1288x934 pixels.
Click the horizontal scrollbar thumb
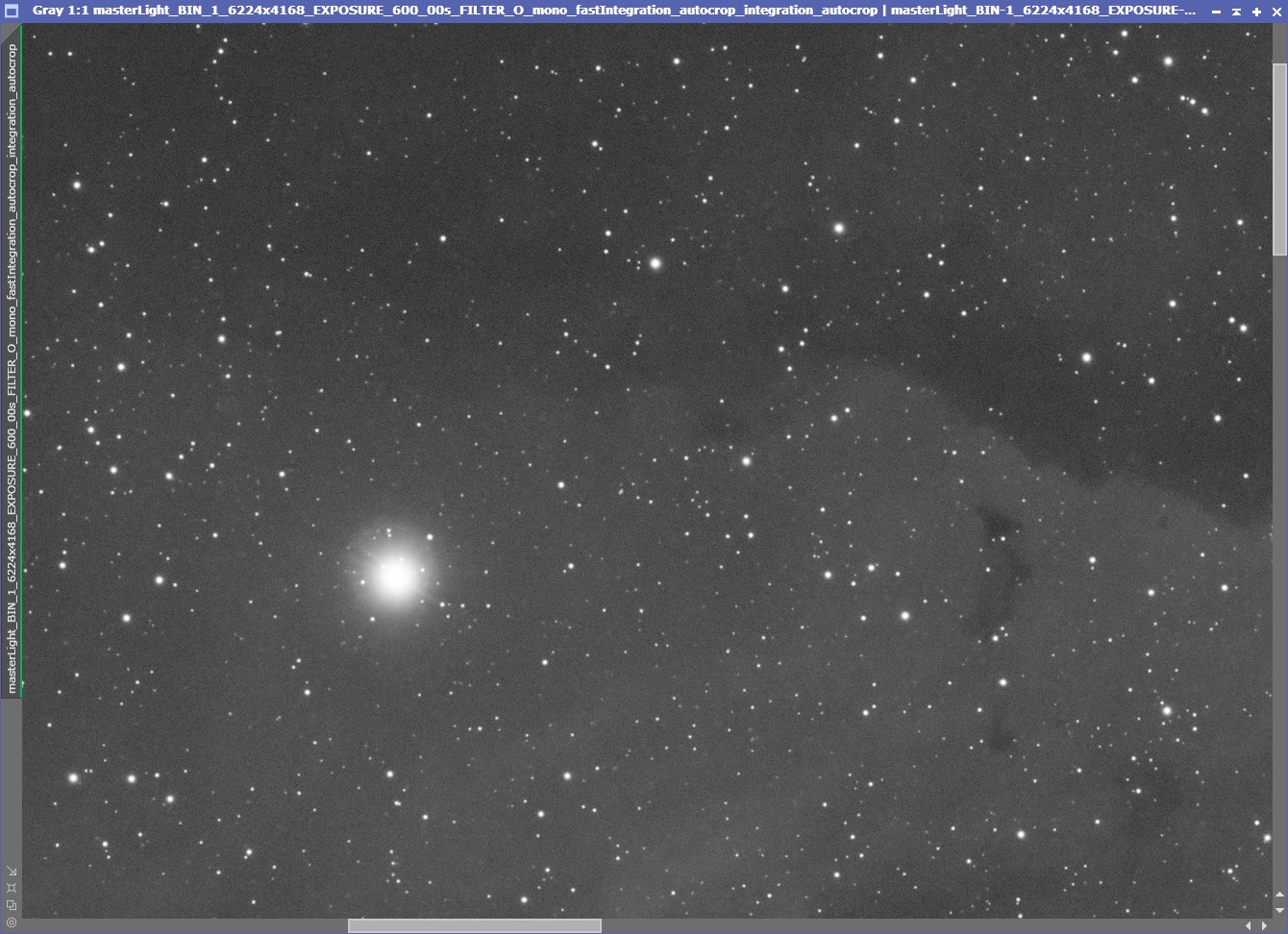[475, 925]
